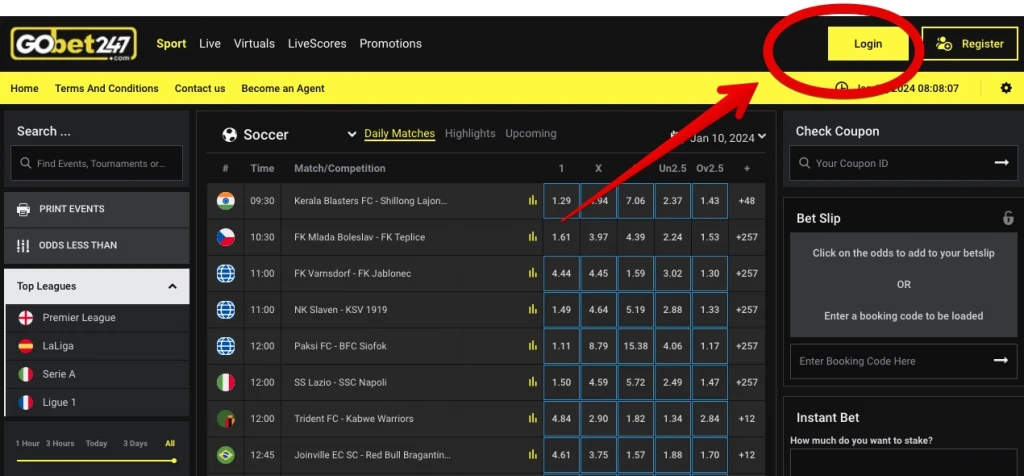Screen dimensions: 1024x476
Task: Open the Virtuals menu
Action: click(254, 44)
